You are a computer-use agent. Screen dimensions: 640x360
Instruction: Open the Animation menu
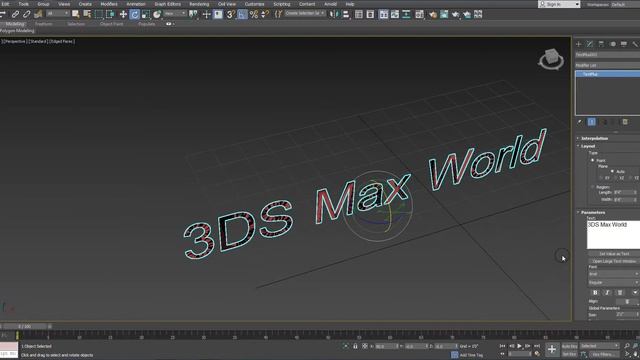point(136,4)
